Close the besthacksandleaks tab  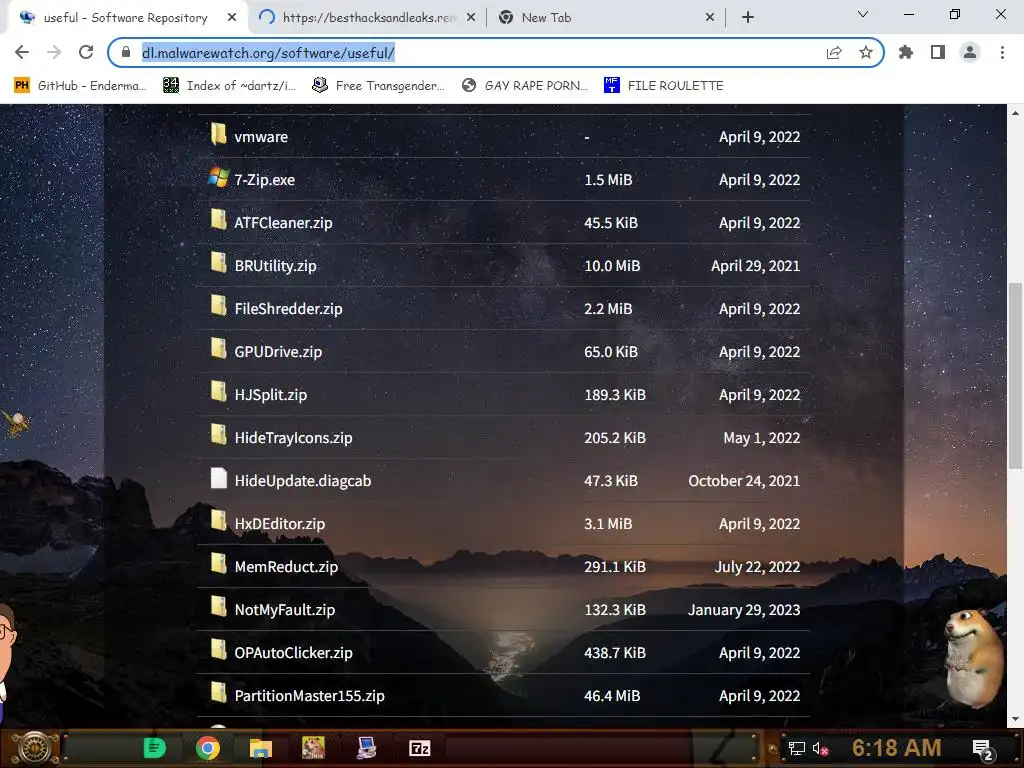tap(471, 18)
